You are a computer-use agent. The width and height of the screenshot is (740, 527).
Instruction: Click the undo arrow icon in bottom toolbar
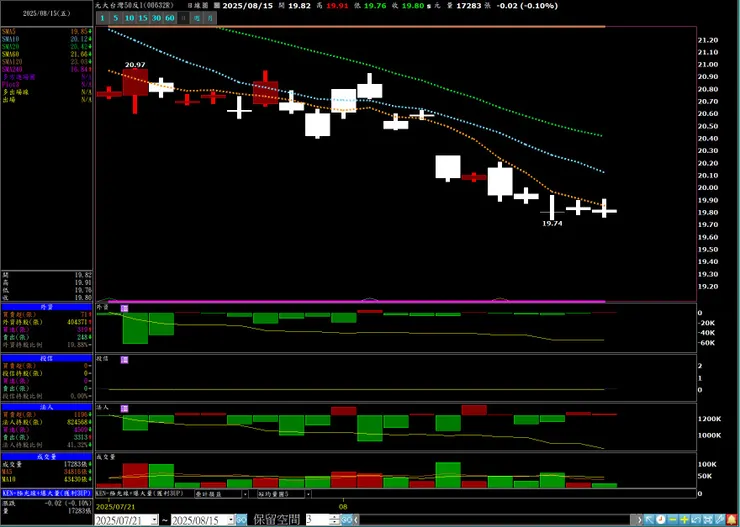click(x=696, y=519)
